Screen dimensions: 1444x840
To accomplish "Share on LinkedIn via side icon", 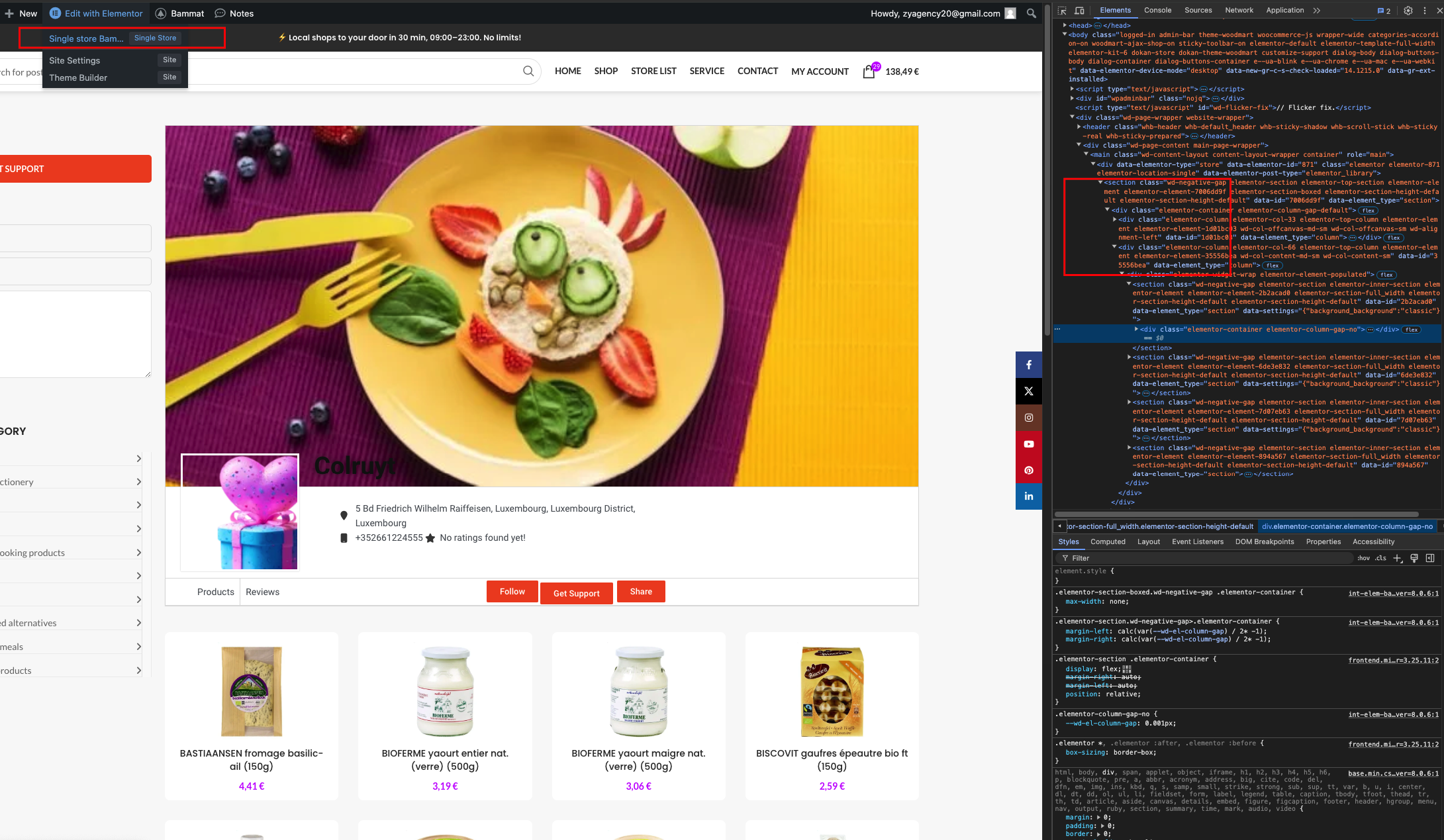I will (x=1029, y=496).
